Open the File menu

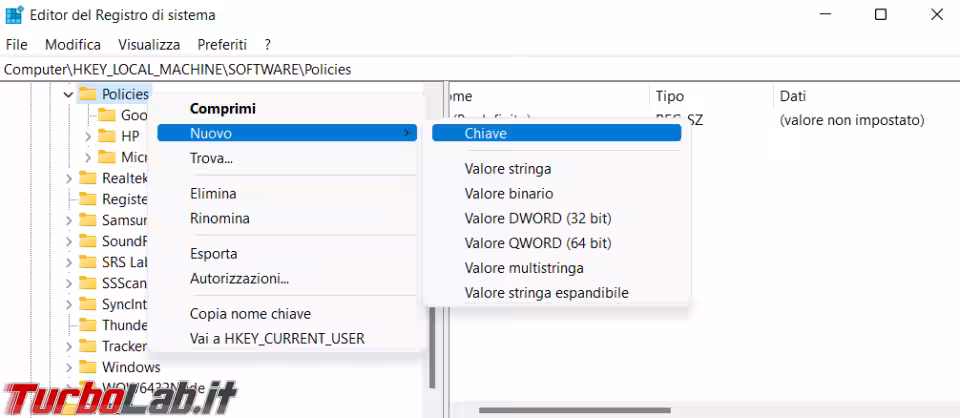16,45
